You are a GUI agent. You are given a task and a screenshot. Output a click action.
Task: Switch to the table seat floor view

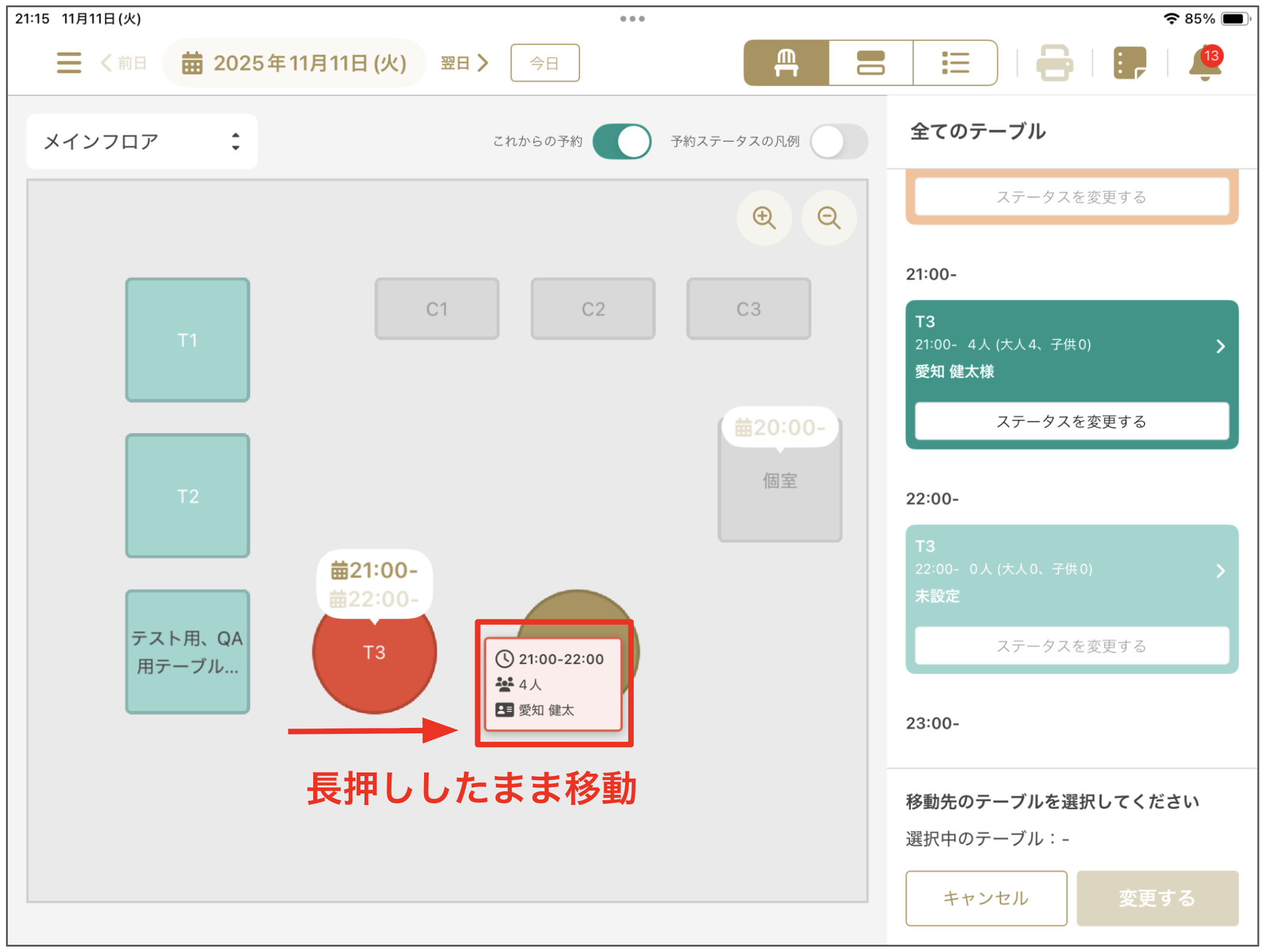coord(786,63)
